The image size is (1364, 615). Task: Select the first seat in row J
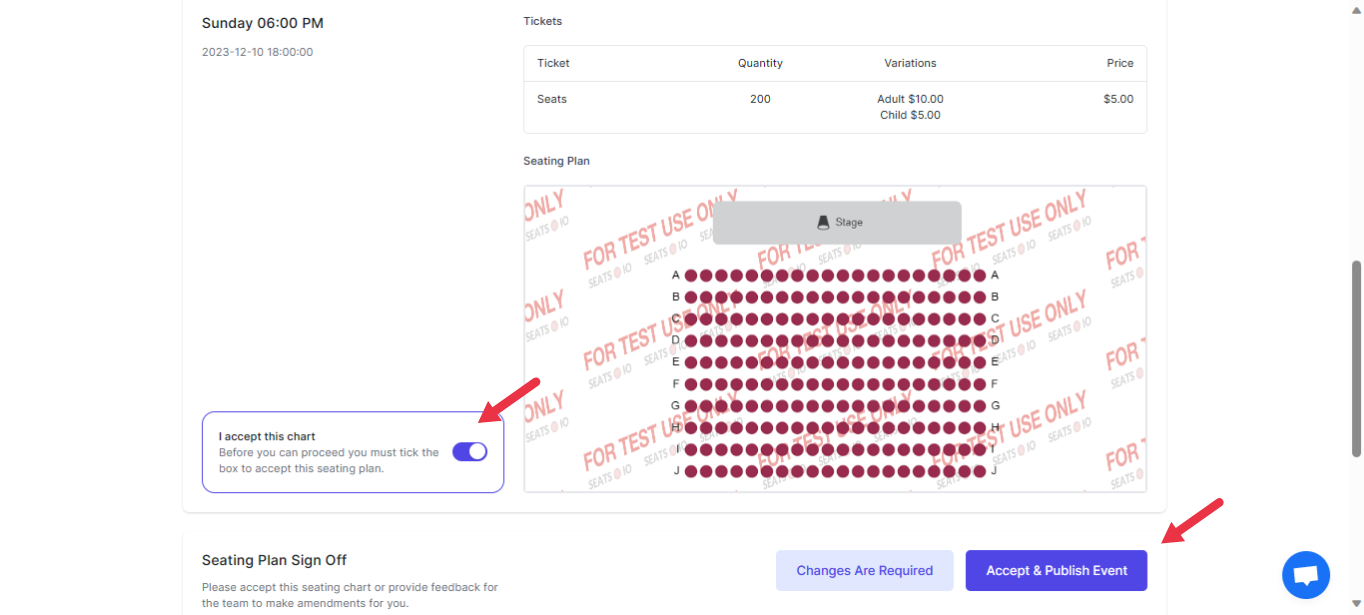(691, 471)
